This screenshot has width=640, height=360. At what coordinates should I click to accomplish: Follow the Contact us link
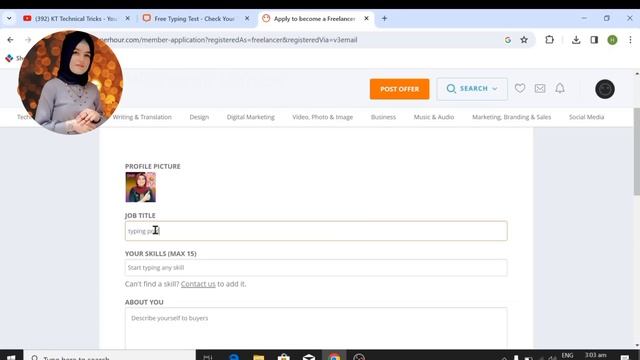click(x=198, y=284)
